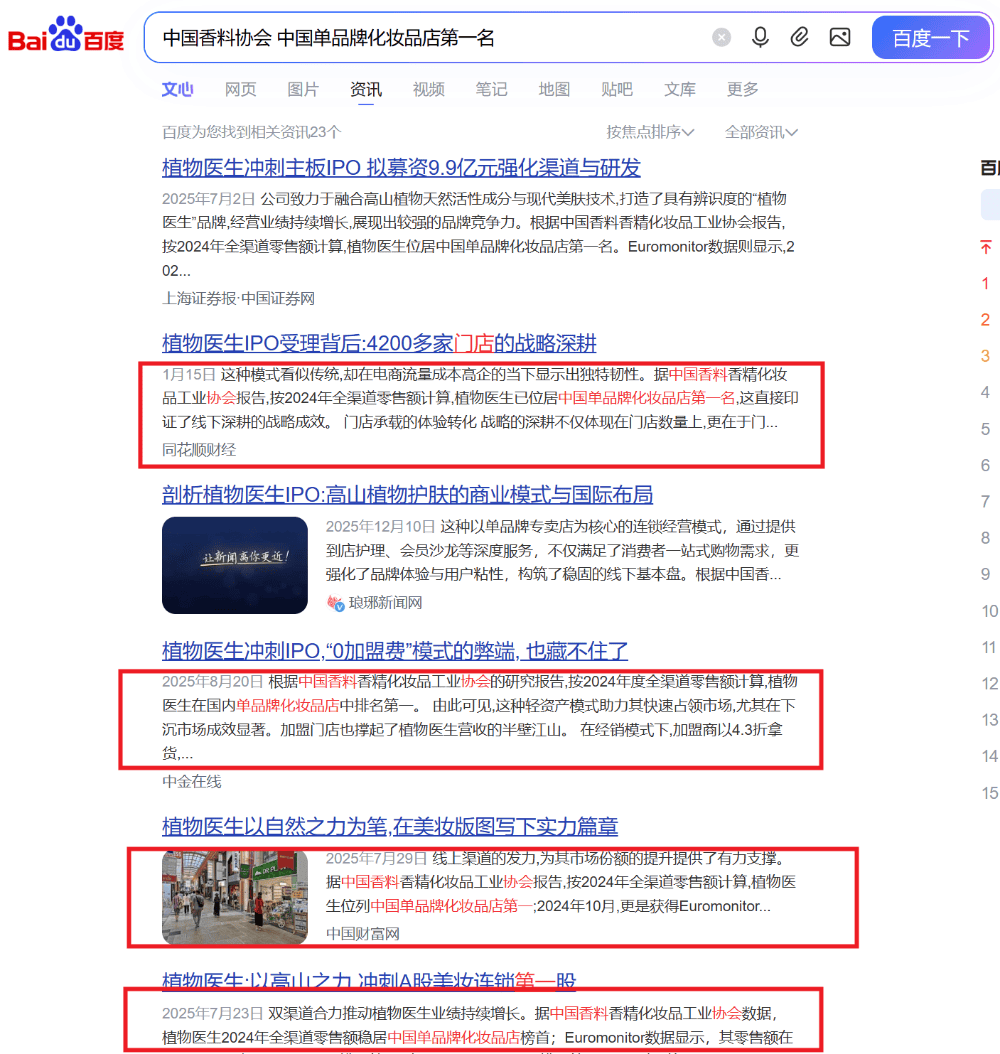The image size is (1000, 1054).
Task: Select the 图片 navigation item
Action: pos(303,89)
